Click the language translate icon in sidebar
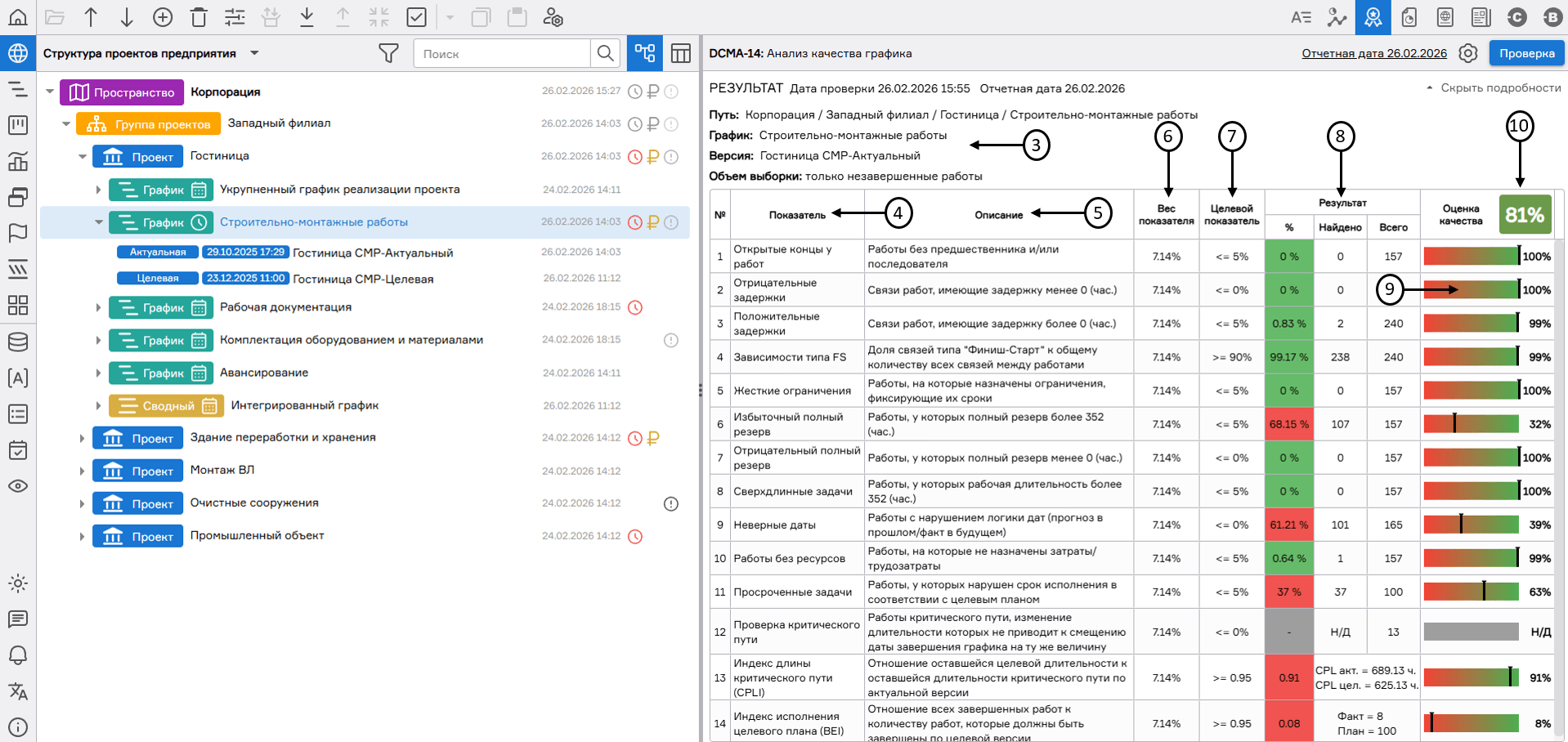Viewport: 1568px width, 742px height. (17, 691)
